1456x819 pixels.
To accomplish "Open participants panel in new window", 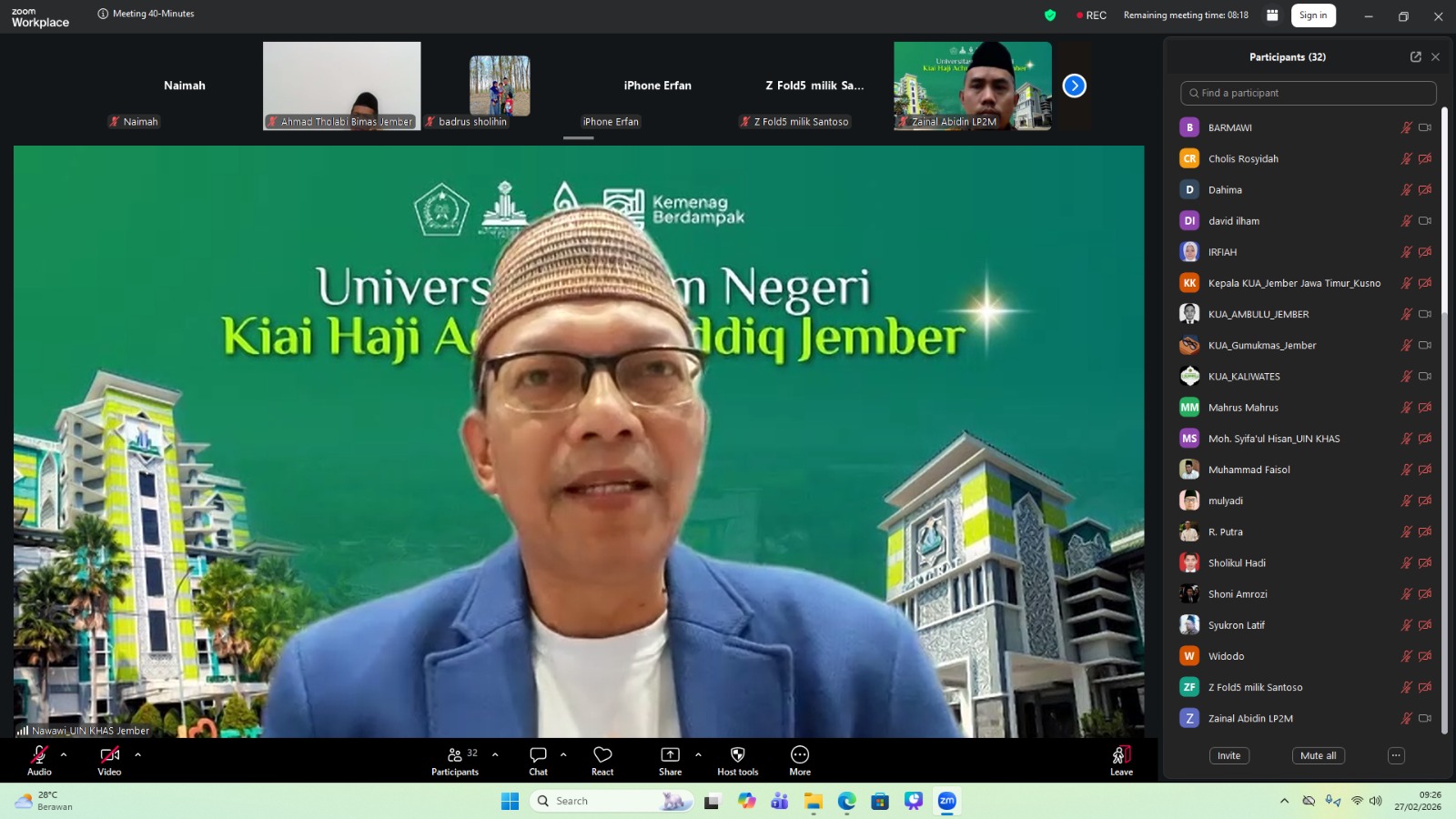I will click(x=1415, y=56).
